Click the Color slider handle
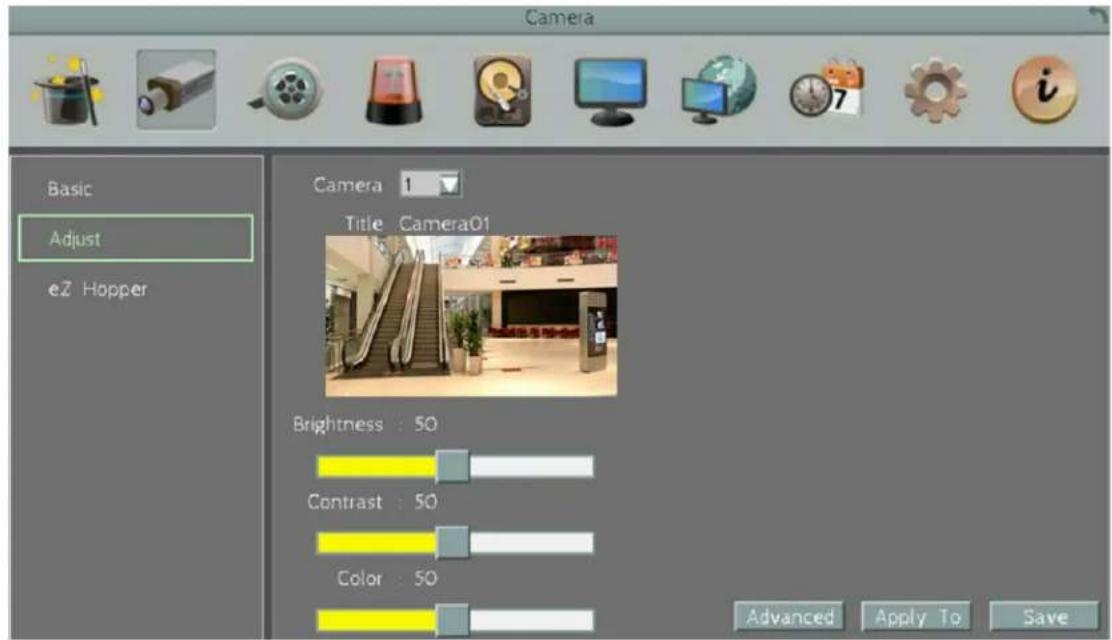This screenshot has height=640, width=1112. pos(452,620)
